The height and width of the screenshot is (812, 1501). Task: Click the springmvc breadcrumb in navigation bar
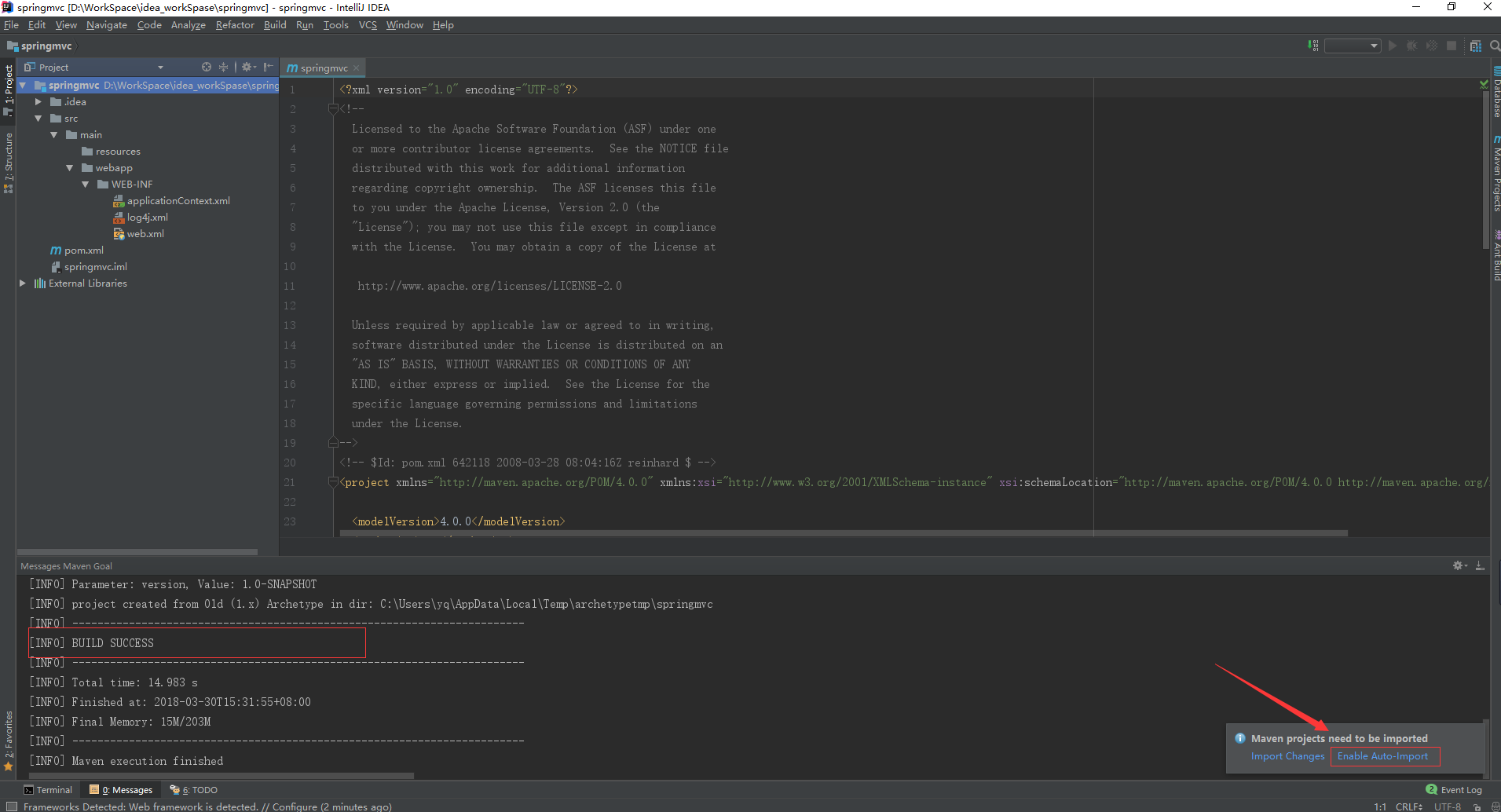41,46
